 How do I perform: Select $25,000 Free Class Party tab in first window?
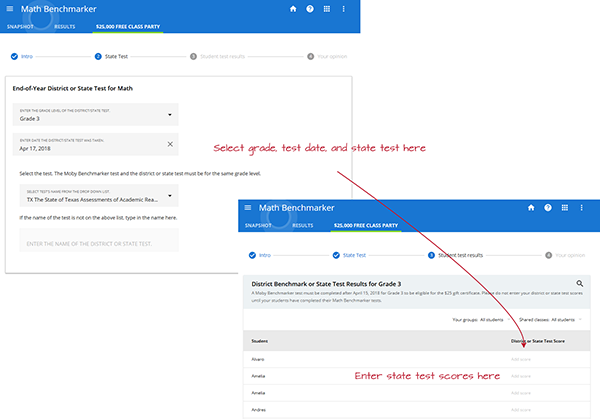[x=128, y=26]
